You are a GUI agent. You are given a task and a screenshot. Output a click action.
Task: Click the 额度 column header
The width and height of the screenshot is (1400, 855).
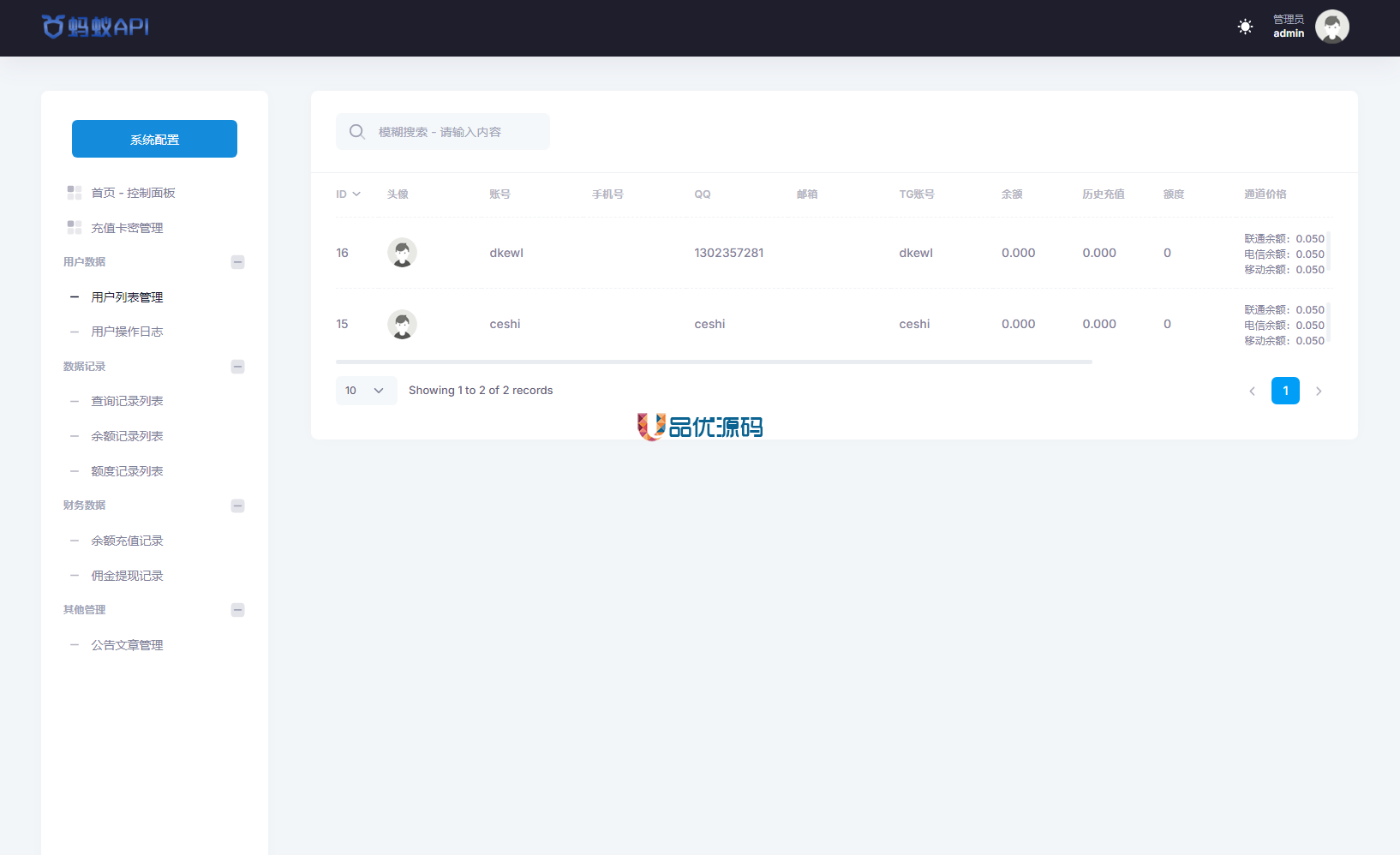click(x=1174, y=194)
